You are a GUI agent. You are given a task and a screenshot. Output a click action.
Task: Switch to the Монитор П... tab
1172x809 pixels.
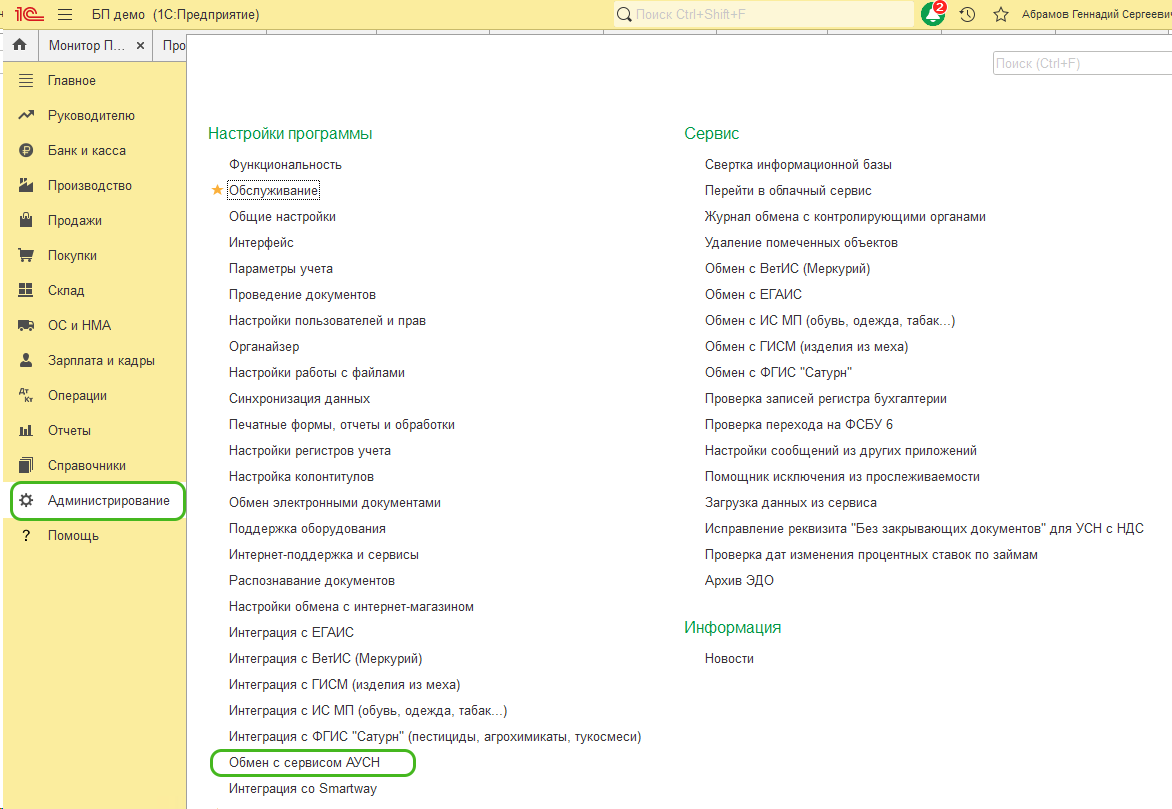click(86, 46)
